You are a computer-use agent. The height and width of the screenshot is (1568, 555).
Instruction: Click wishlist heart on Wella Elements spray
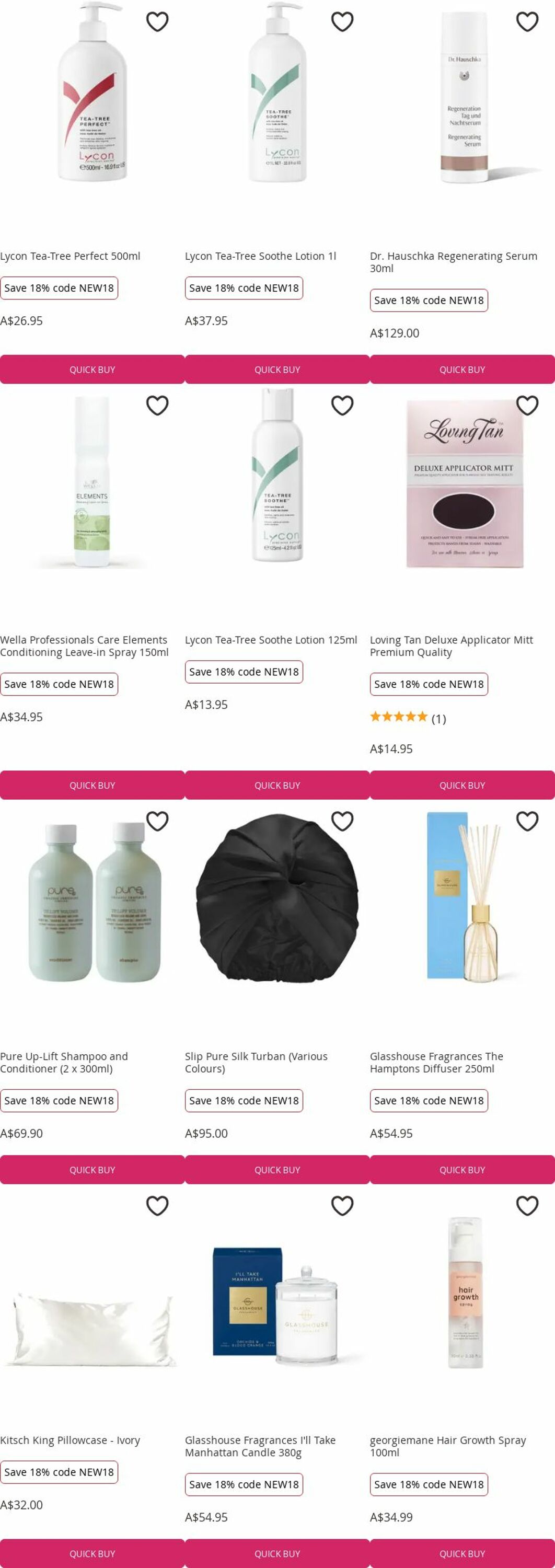click(157, 406)
